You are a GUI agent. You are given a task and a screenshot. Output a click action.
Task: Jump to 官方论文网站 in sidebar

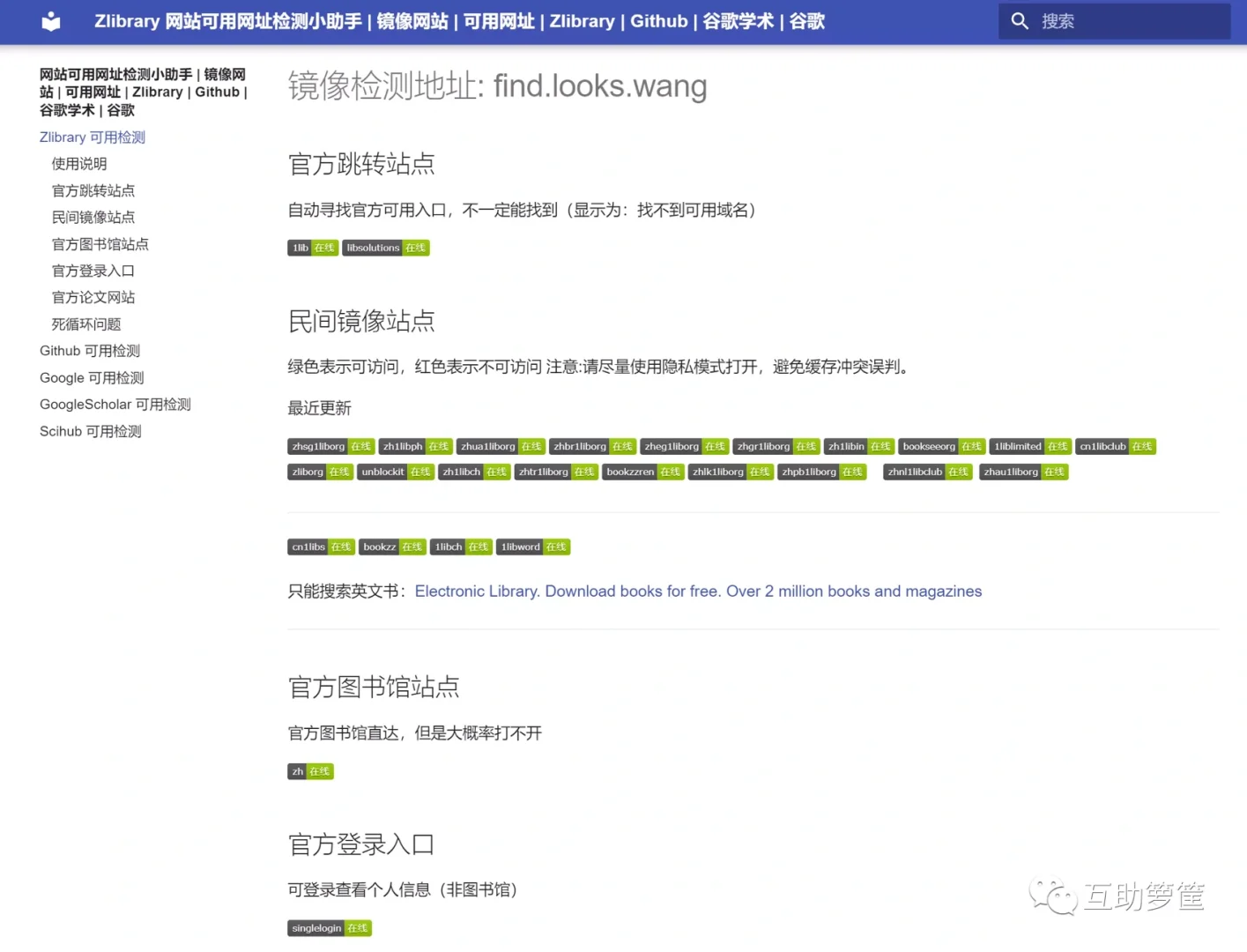[93, 297]
